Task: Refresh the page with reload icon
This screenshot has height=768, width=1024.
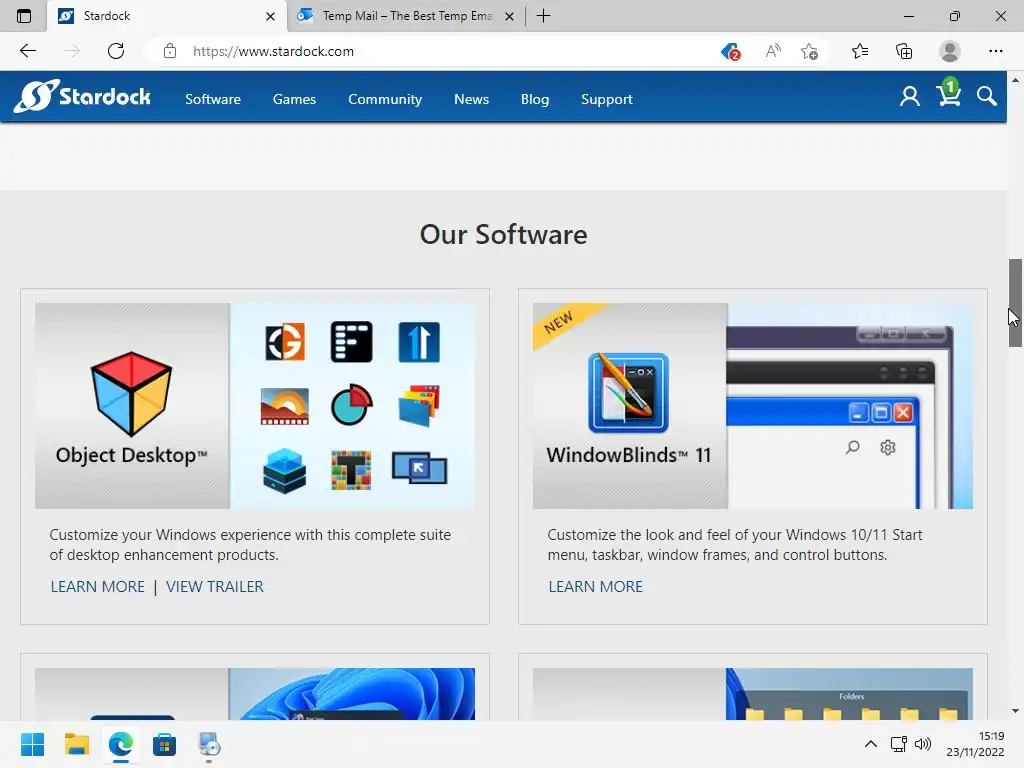Action: pos(116,51)
